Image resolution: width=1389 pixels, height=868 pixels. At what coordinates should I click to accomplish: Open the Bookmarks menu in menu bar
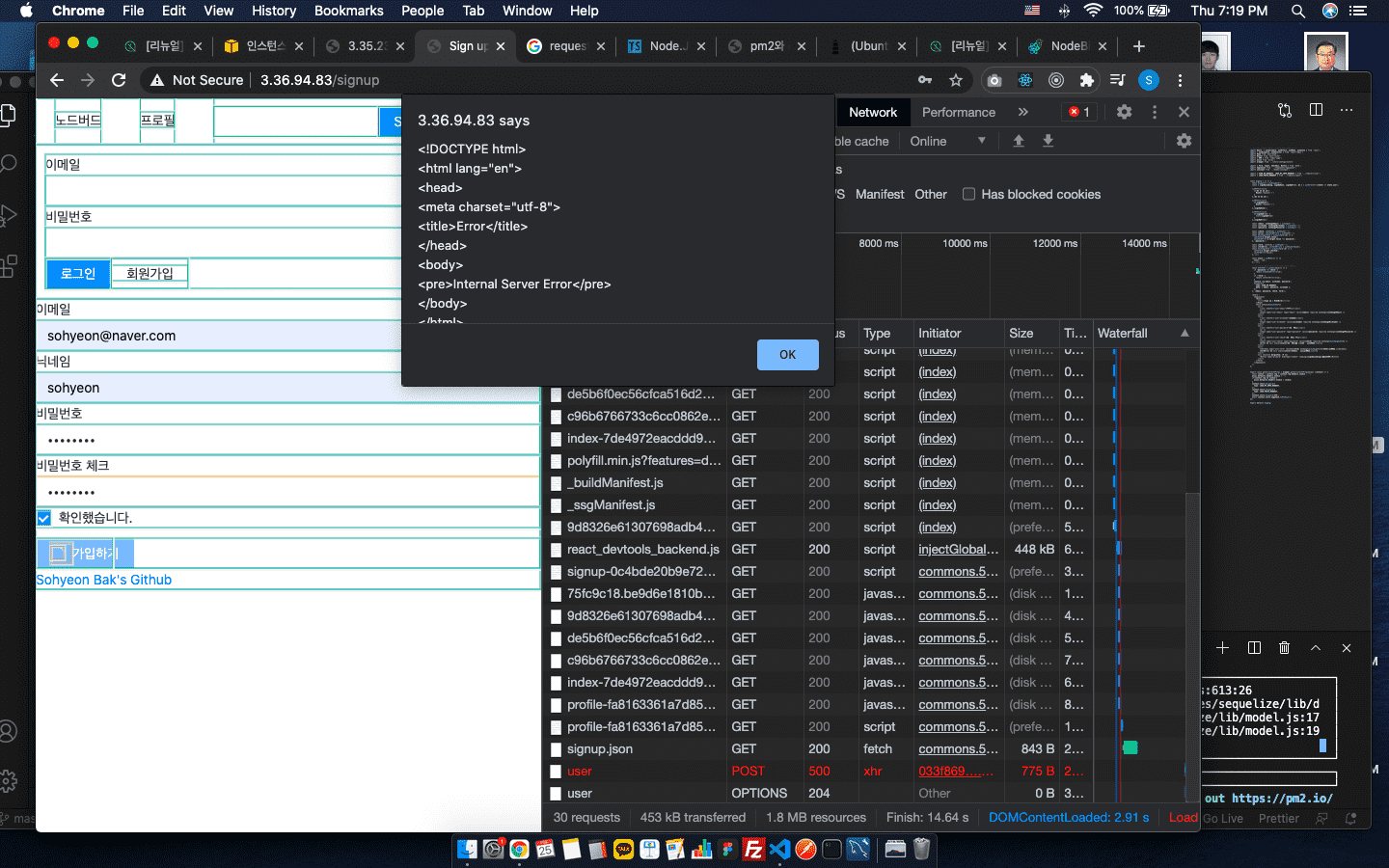348,11
